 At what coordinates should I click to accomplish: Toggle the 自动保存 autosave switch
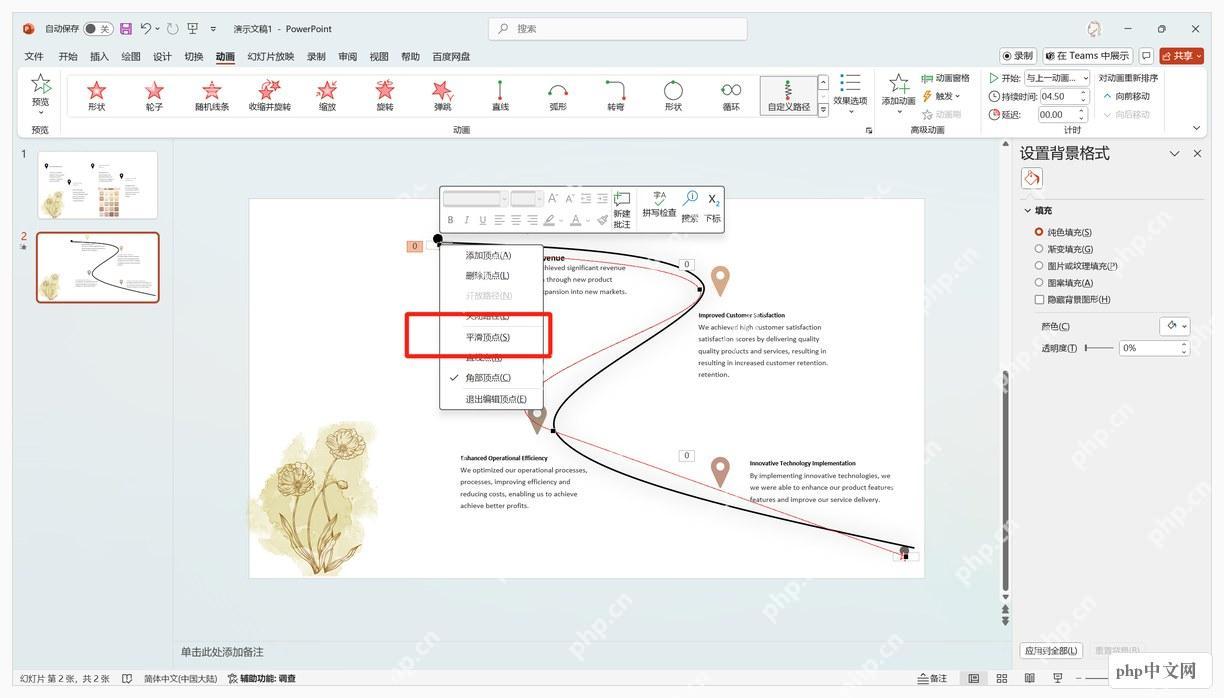coord(98,29)
